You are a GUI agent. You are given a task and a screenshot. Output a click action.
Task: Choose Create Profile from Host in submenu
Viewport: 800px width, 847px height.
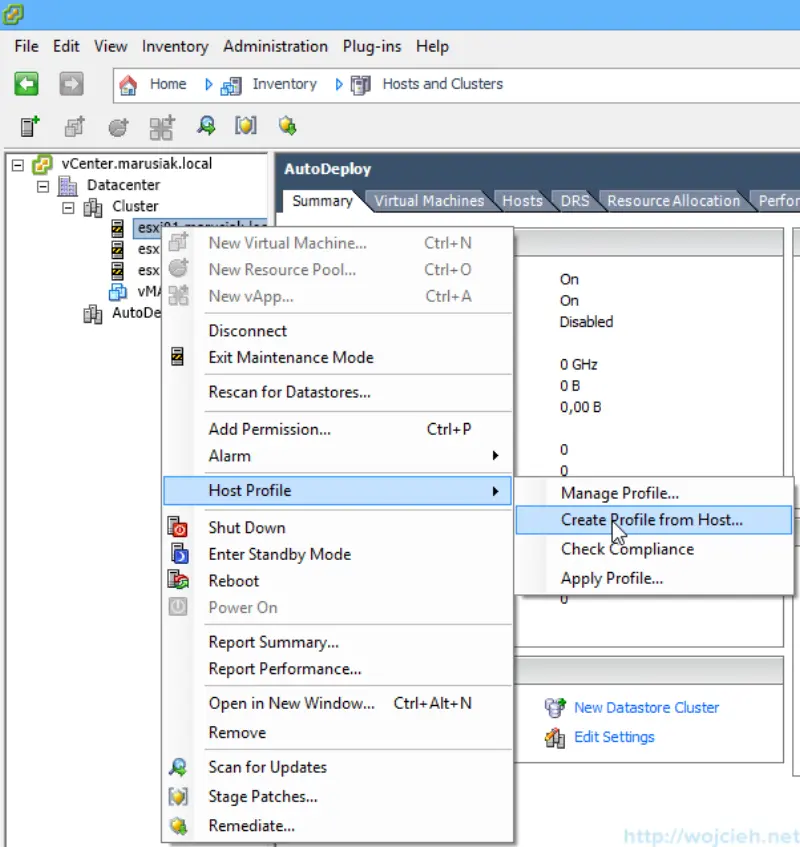point(652,520)
